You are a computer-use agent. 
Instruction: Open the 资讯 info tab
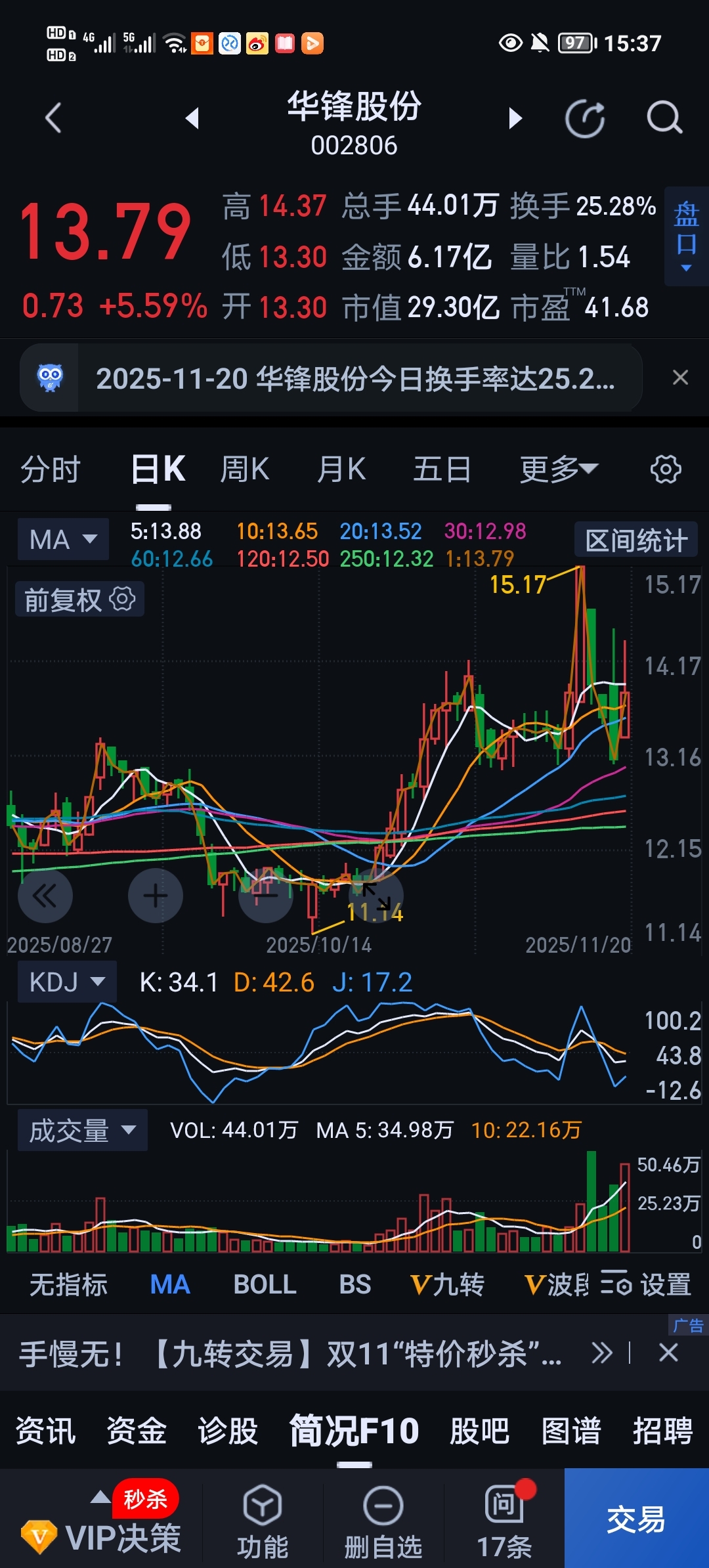click(x=45, y=1431)
